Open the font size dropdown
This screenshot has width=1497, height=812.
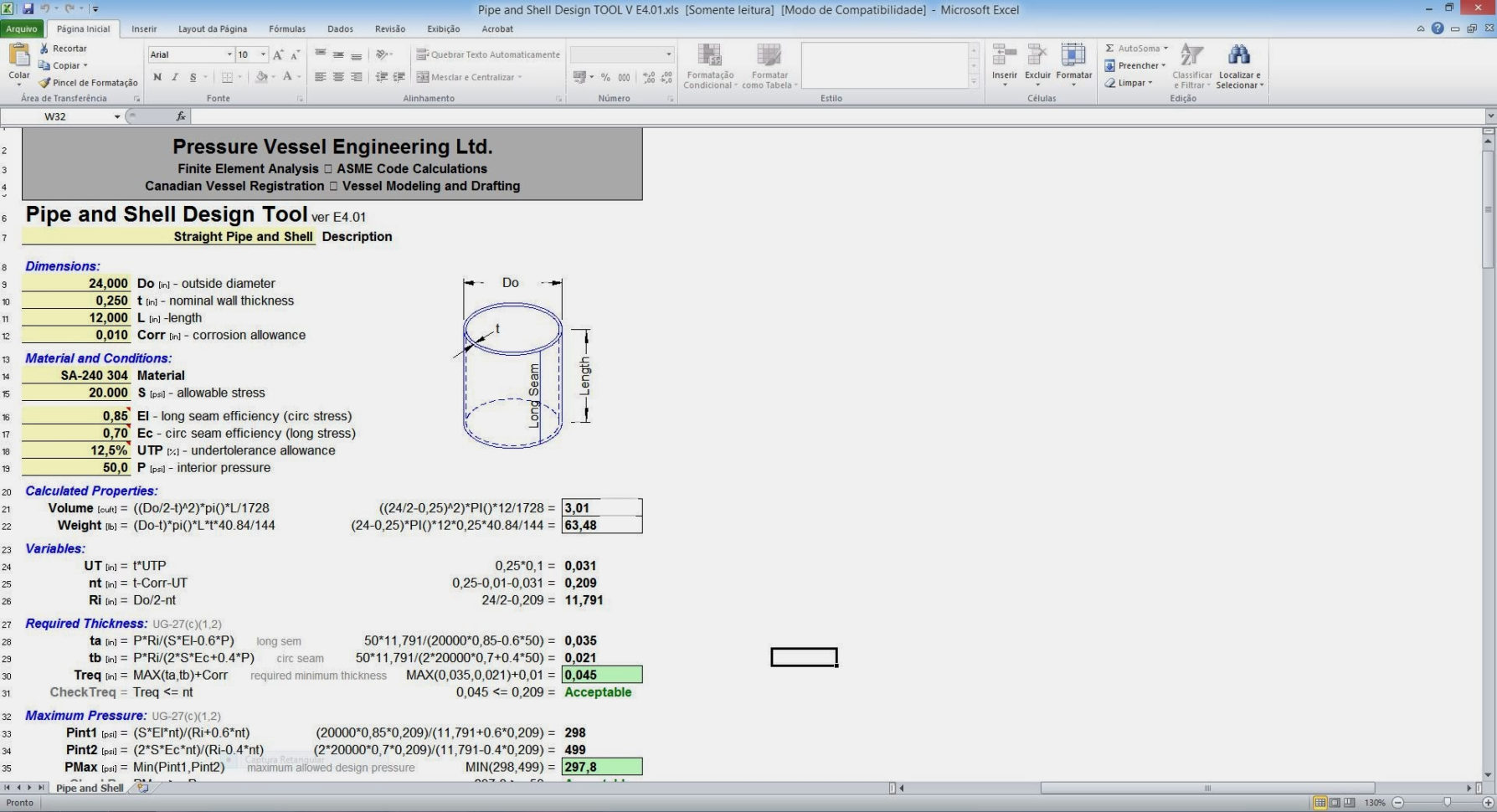point(262,54)
